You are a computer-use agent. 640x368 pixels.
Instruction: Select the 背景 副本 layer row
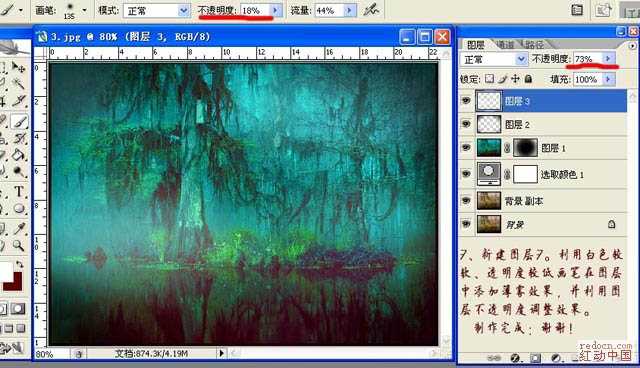pyautogui.click(x=543, y=201)
